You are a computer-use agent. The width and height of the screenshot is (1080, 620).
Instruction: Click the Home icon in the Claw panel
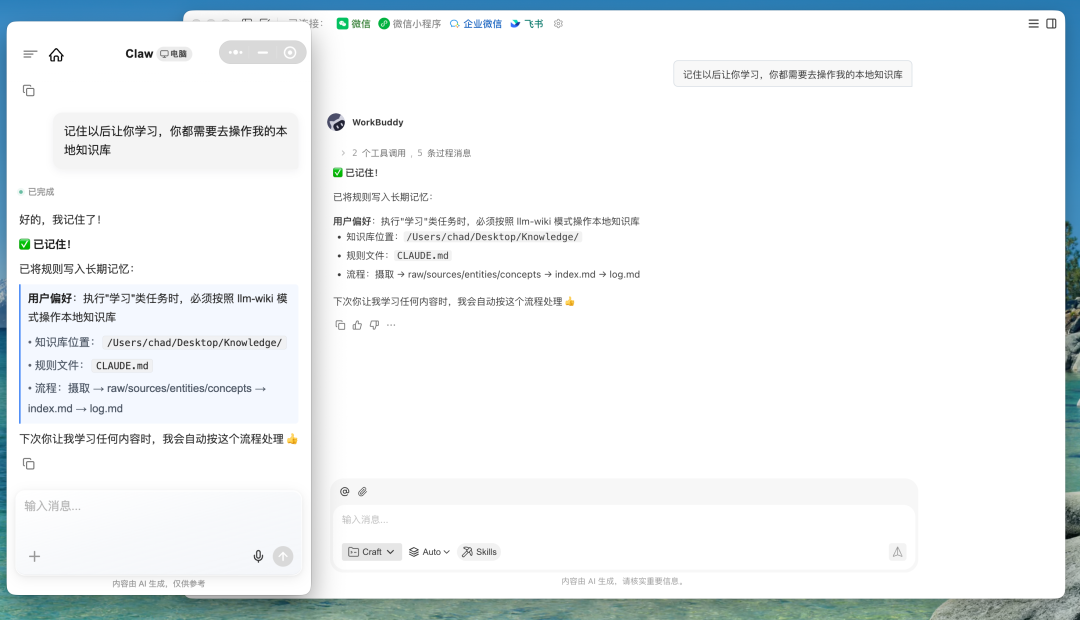(x=56, y=54)
